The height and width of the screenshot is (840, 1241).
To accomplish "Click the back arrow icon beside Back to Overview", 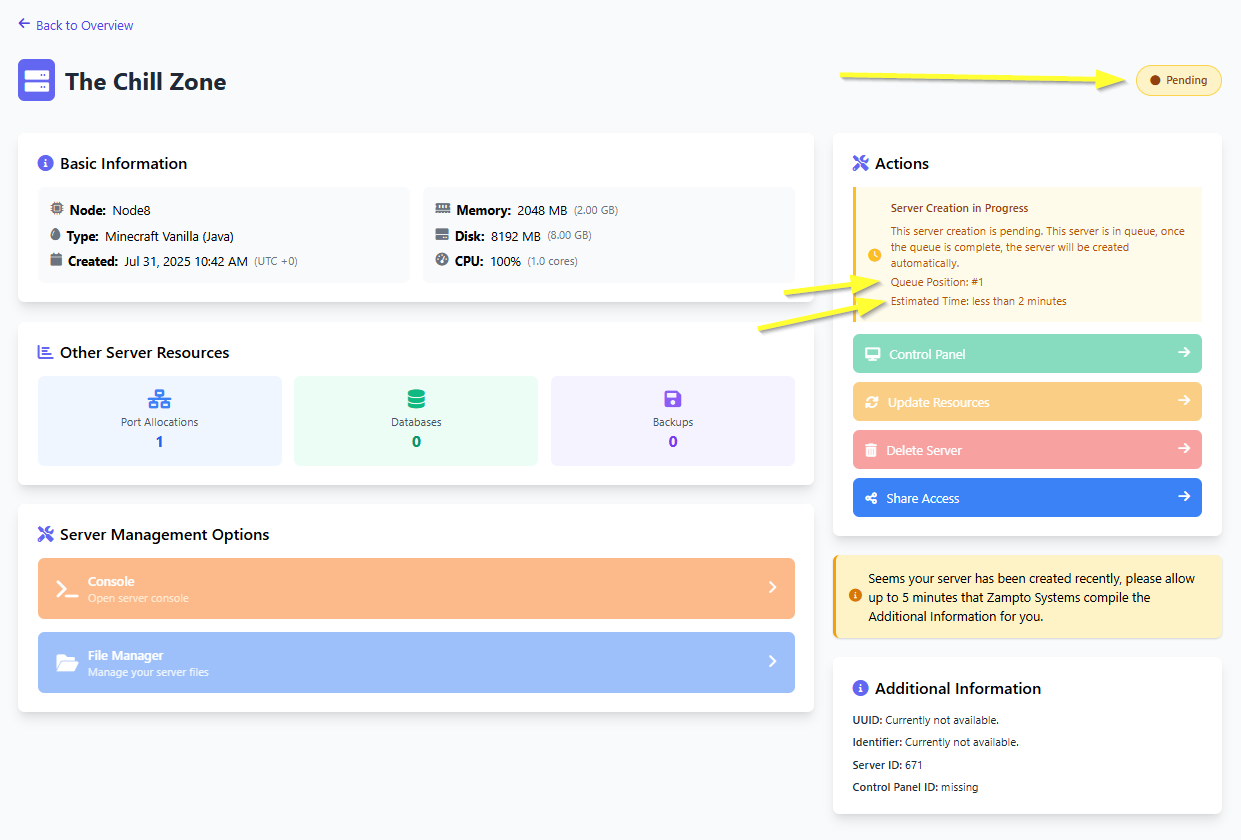I will click(24, 24).
